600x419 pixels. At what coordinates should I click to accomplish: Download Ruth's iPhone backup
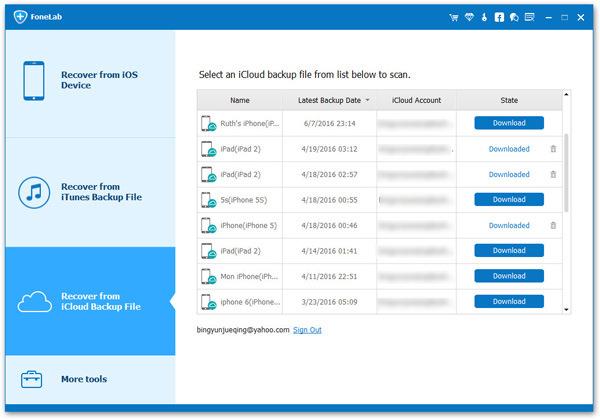click(x=509, y=123)
